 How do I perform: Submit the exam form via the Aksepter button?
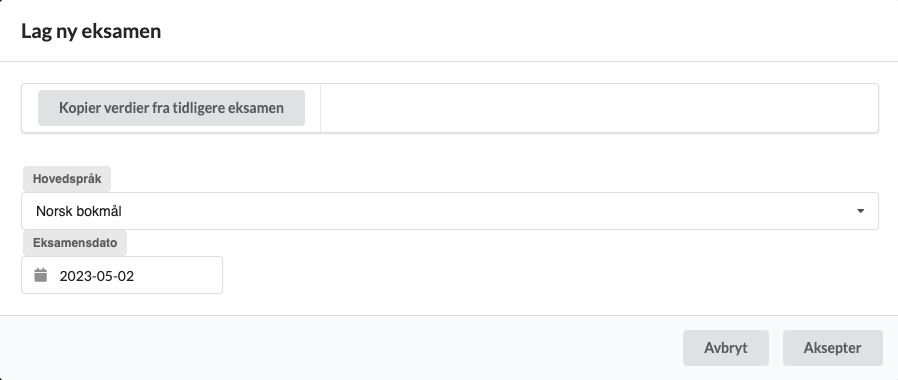[x=832, y=348]
